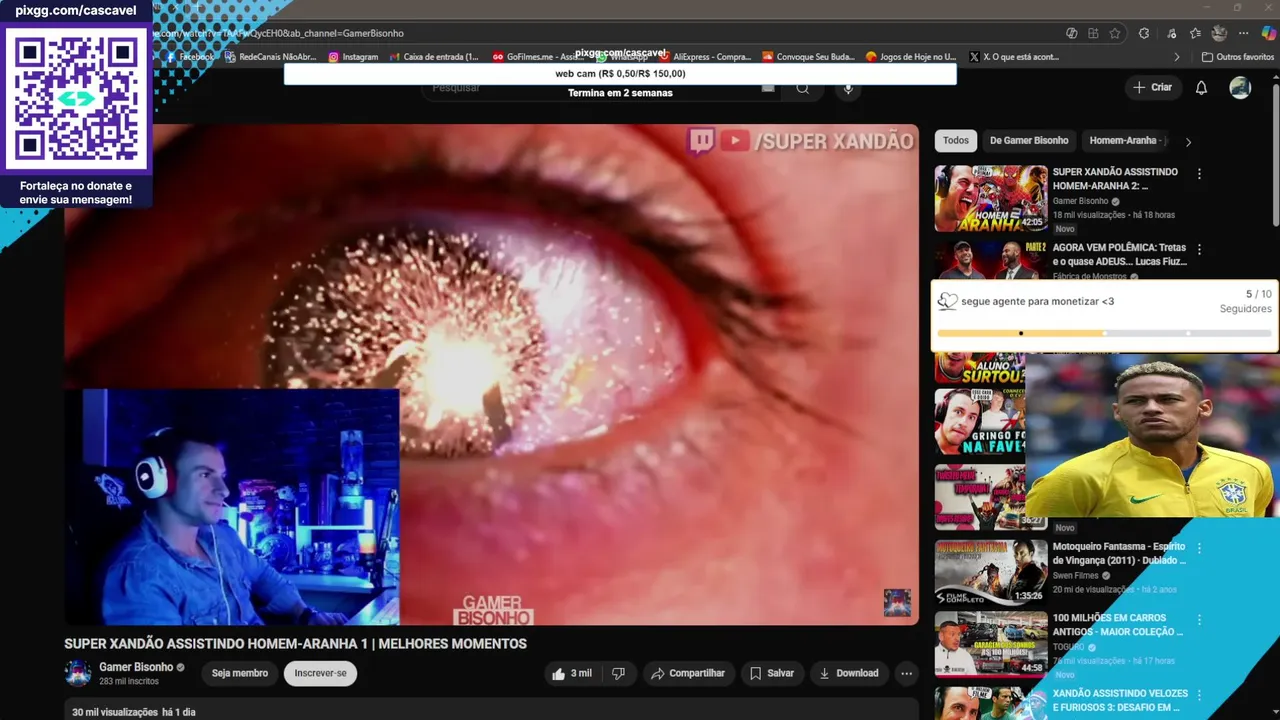This screenshot has width=1280, height=720.
Task: Click the Swen Filmes channel name
Action: 1076,576
